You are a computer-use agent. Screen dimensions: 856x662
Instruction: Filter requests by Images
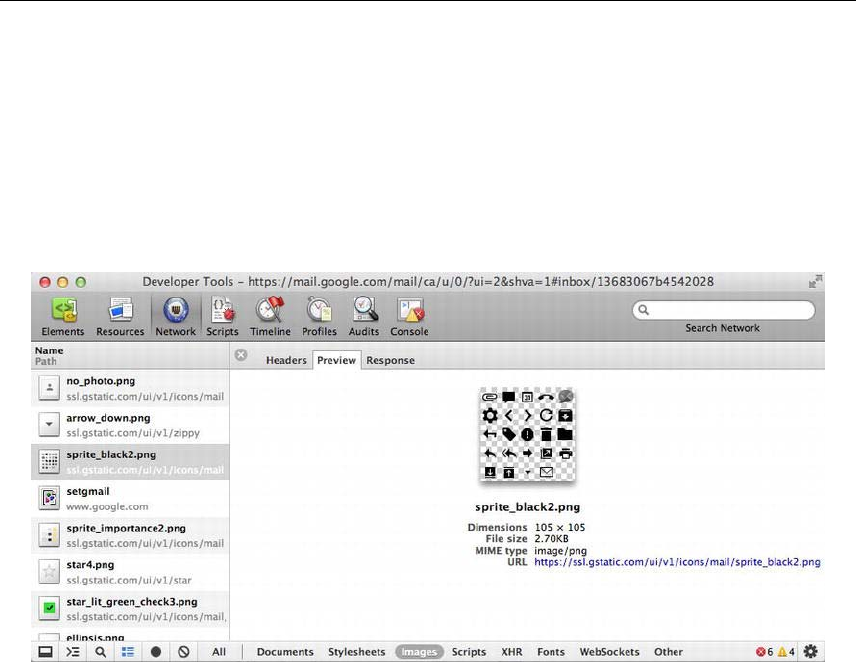coord(419,652)
